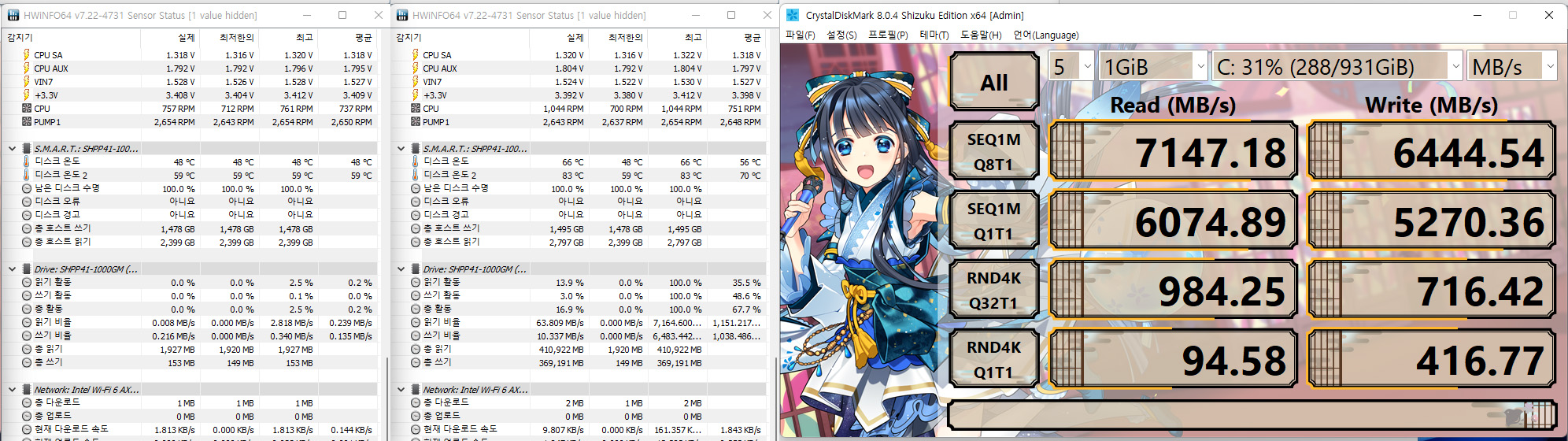The width and height of the screenshot is (1568, 441).
Task: Collapse Network Intel Wi-Fi 6 group in left HWiNFO
Action: pyautogui.click(x=12, y=389)
